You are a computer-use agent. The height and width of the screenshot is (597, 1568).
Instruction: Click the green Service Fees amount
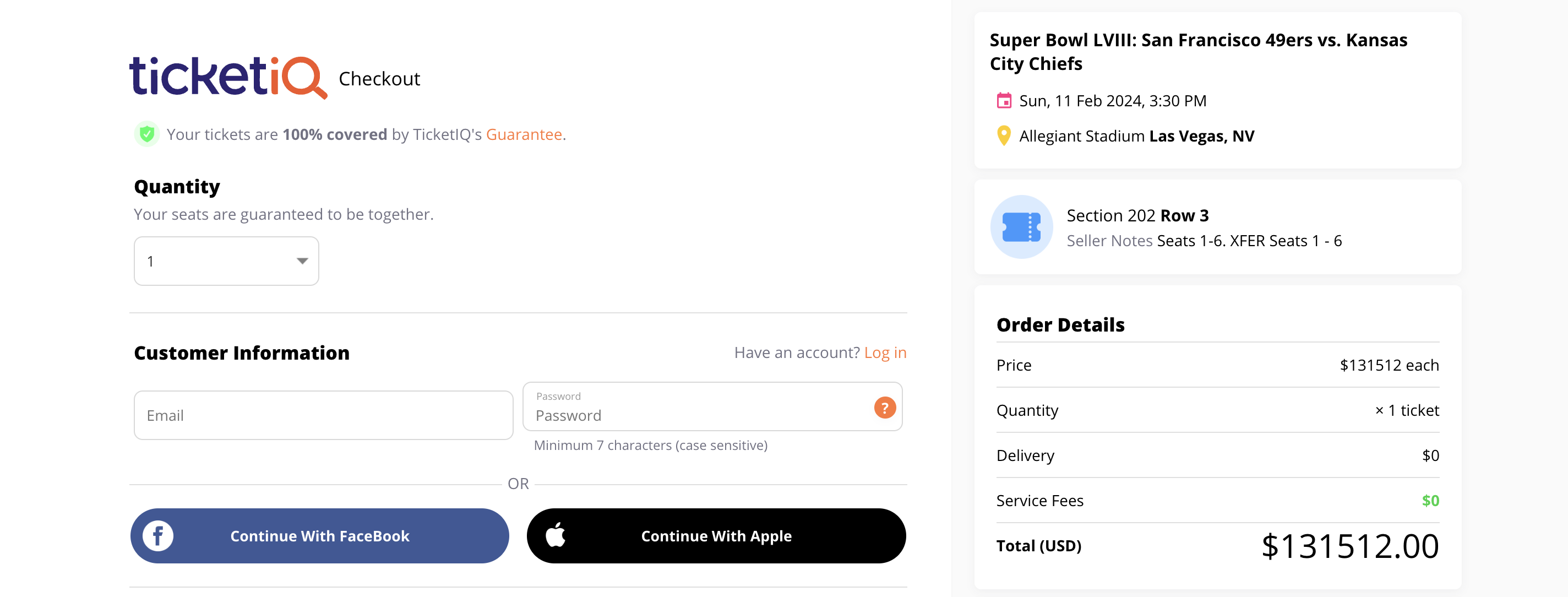pyautogui.click(x=1430, y=501)
